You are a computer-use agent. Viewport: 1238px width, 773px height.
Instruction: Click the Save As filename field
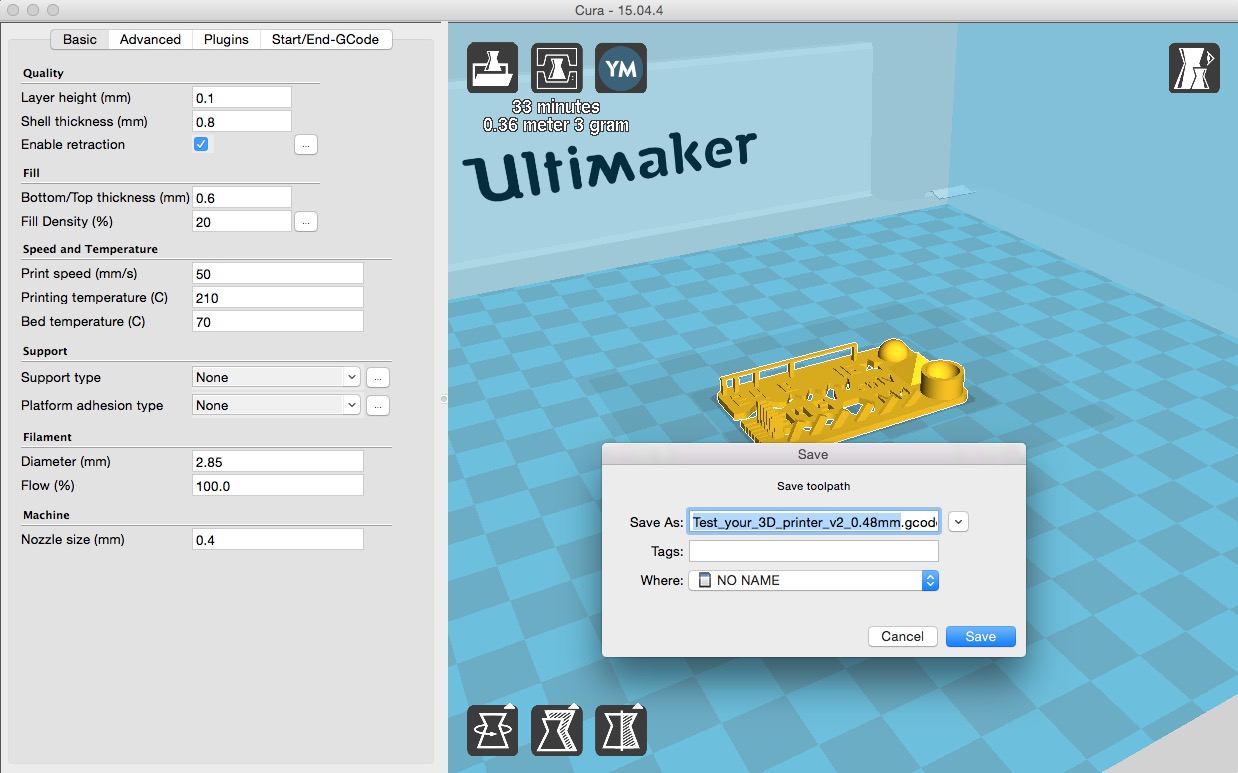point(814,521)
